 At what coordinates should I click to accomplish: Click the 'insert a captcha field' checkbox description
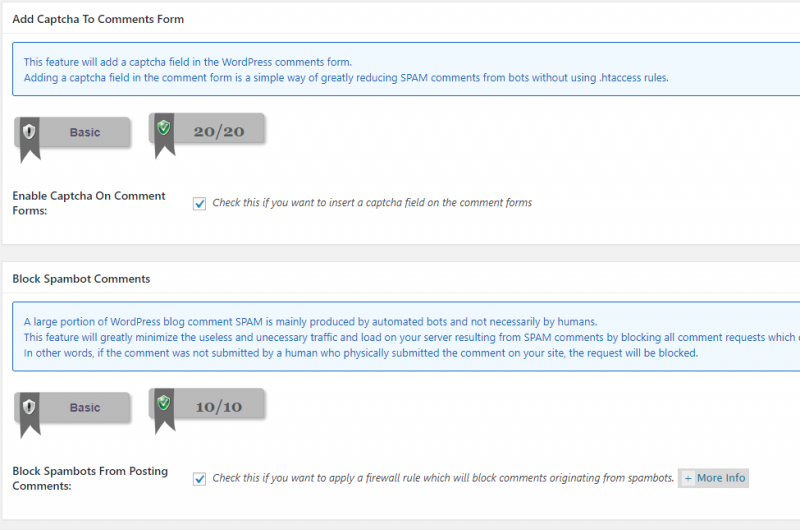[x=372, y=203]
